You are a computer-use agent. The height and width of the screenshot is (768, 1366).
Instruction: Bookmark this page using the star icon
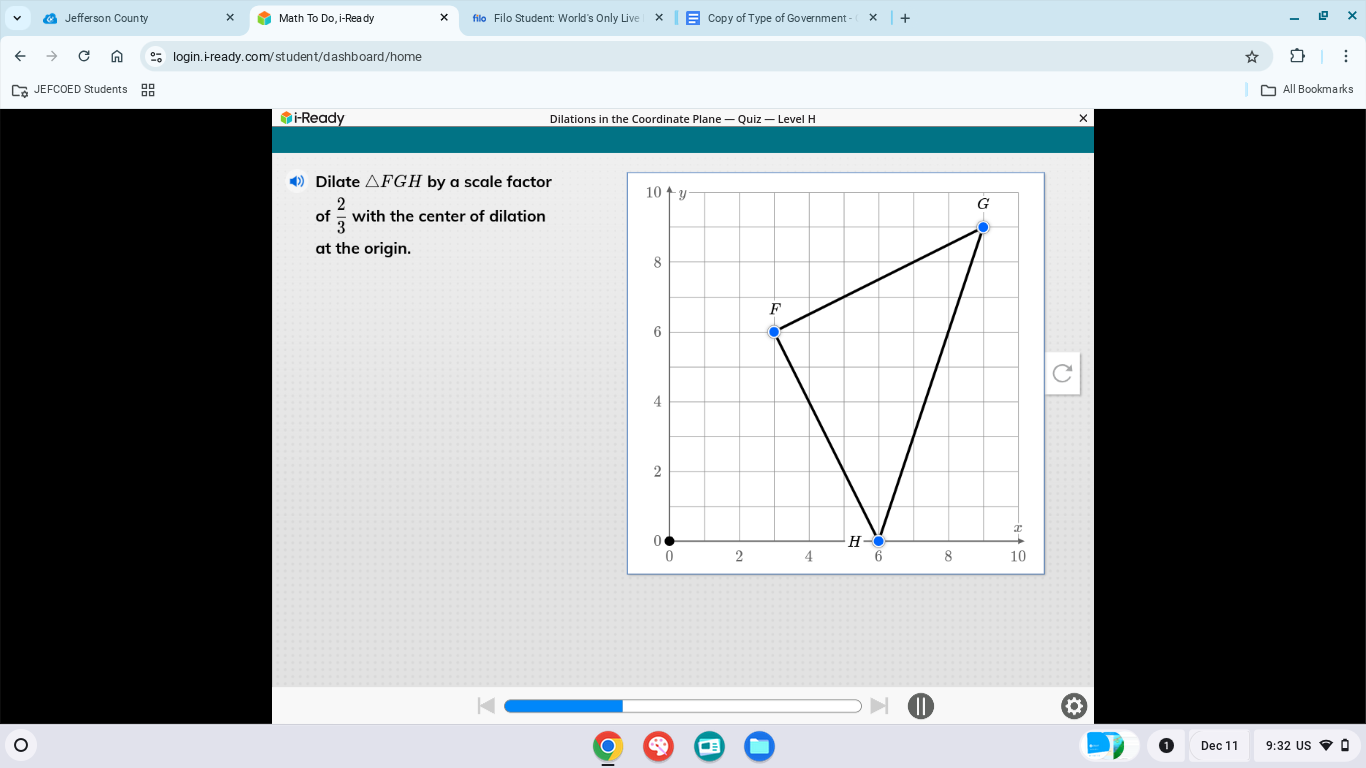(x=1251, y=57)
